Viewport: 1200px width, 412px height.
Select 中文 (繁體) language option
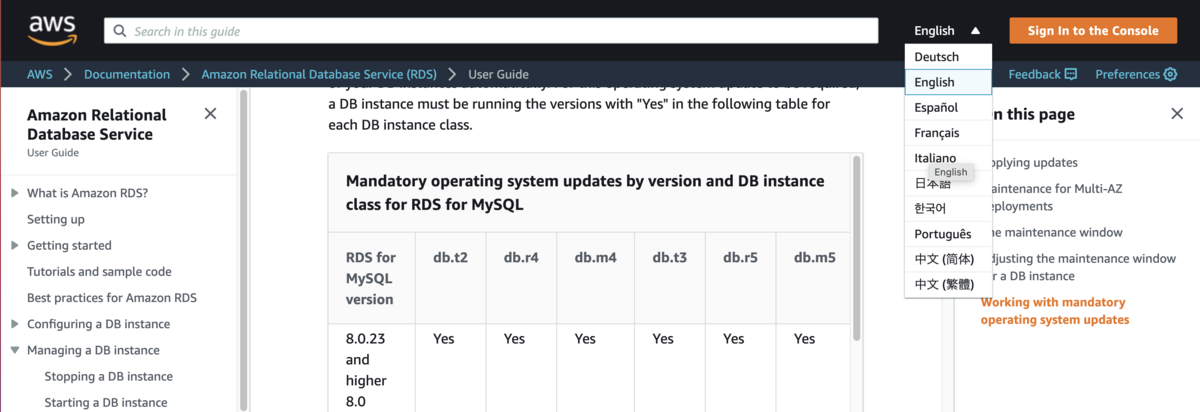948,285
